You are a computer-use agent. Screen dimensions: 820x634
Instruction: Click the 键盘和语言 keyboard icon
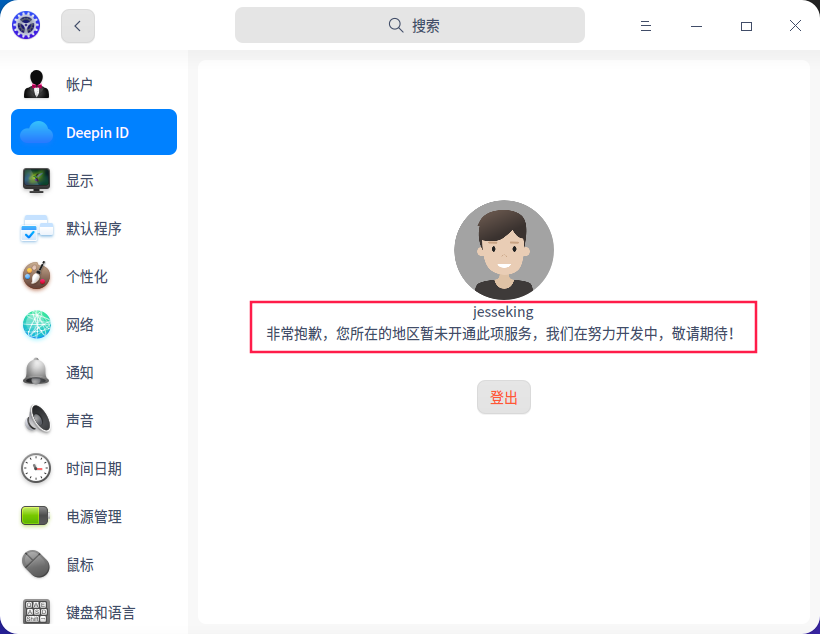pyautogui.click(x=36, y=612)
